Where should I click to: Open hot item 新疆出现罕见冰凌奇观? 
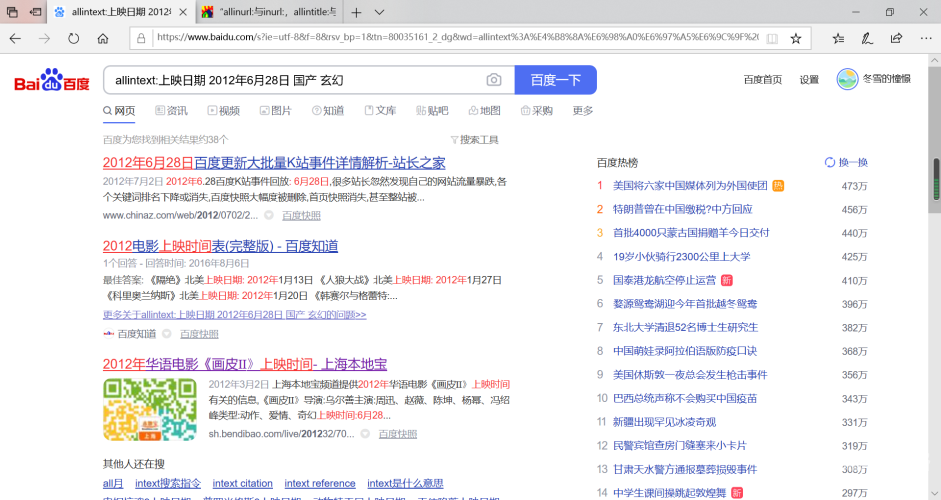coord(664,422)
